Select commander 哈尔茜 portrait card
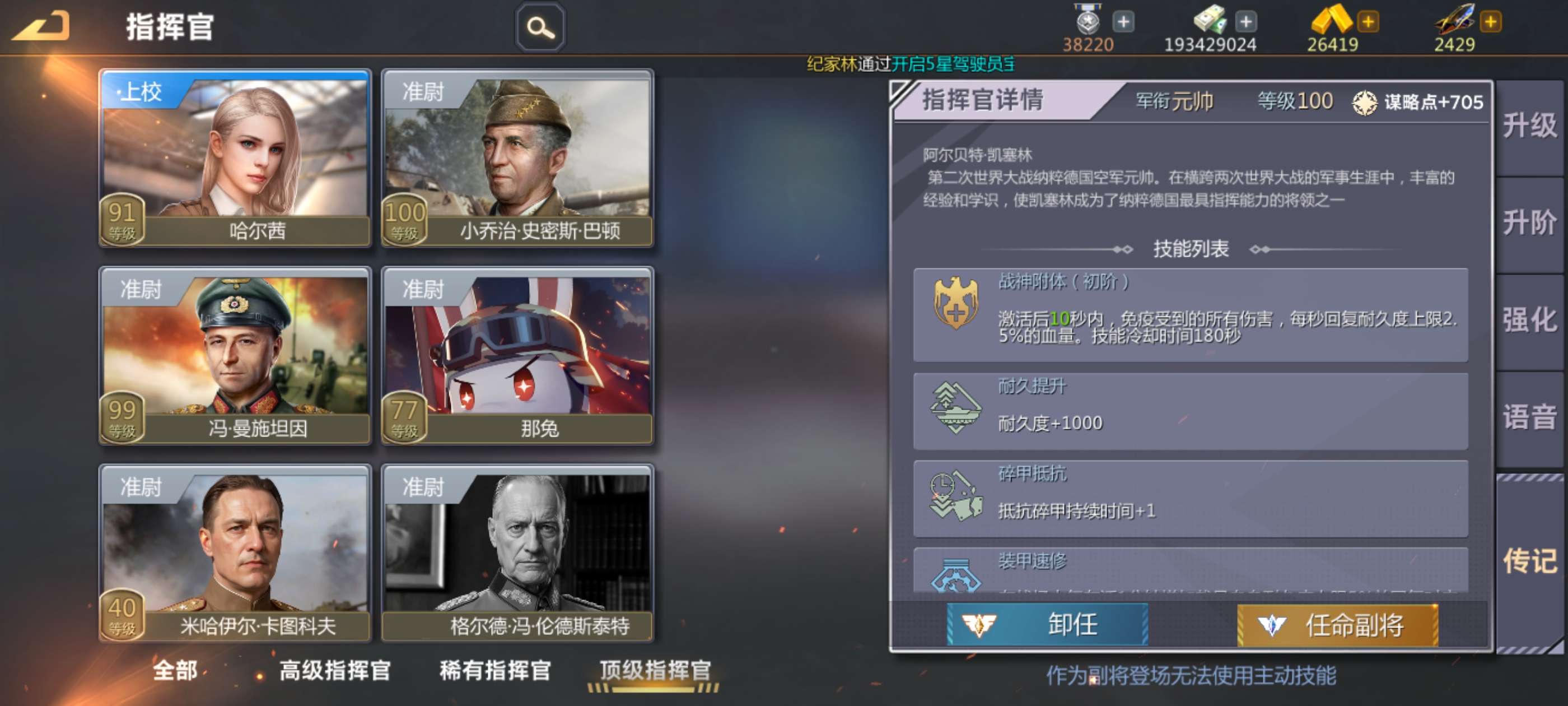The height and width of the screenshot is (706, 1568). [x=235, y=159]
